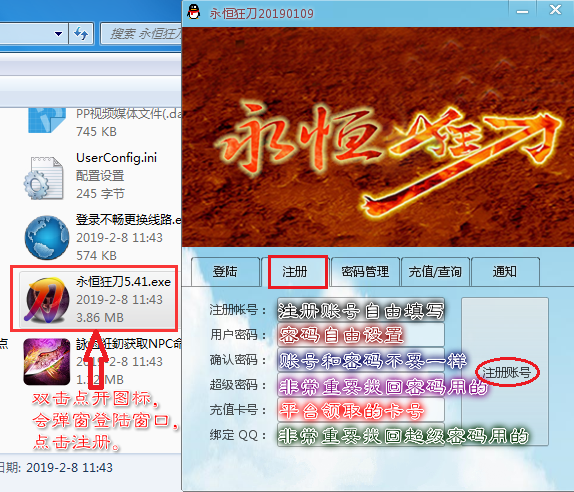
Task: Click the window title 永恒狂刀20190109
Action: [261, 14]
